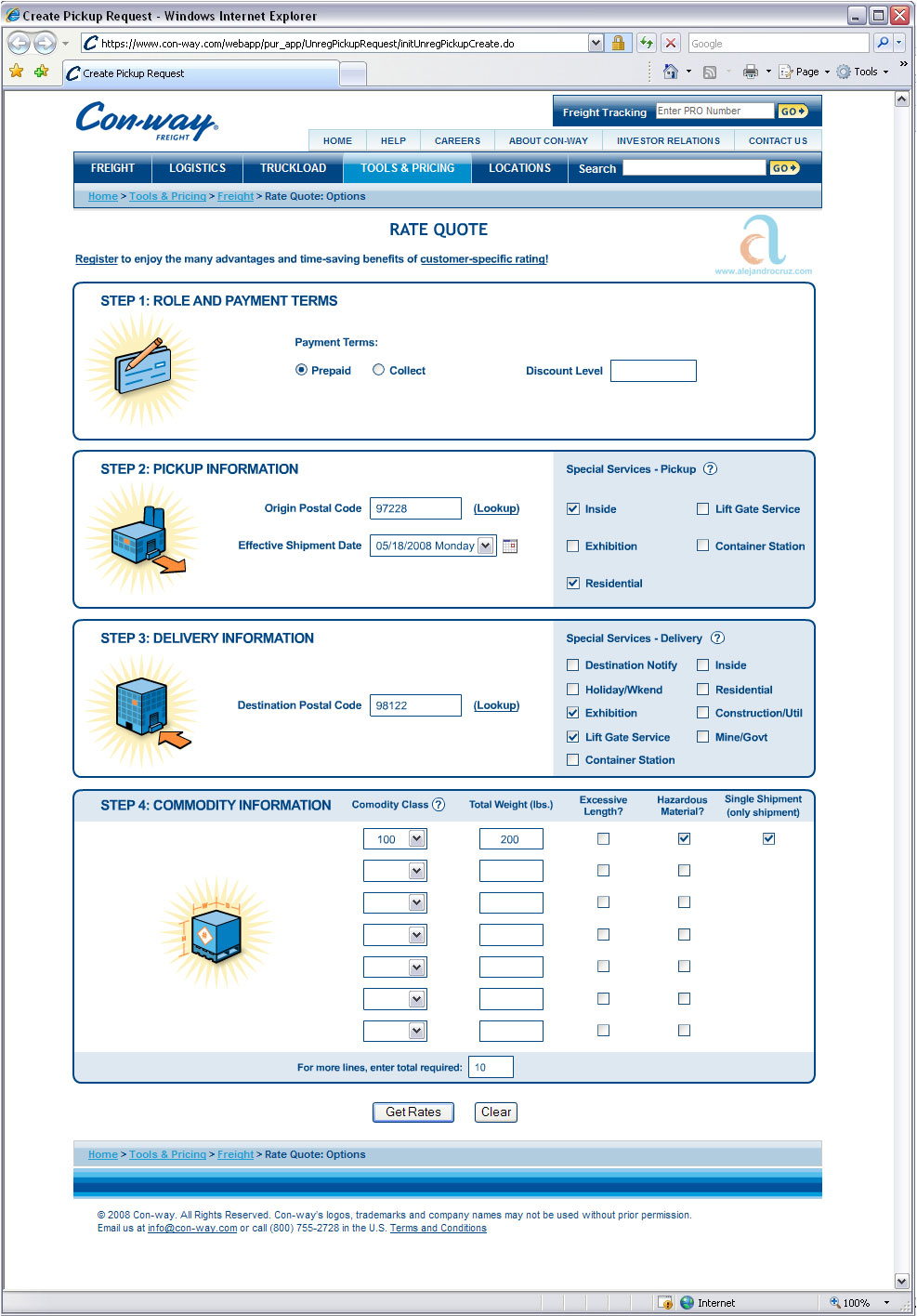Uncheck the pickup Residential checkbox
The height and width of the screenshot is (1316, 917).
click(x=573, y=584)
